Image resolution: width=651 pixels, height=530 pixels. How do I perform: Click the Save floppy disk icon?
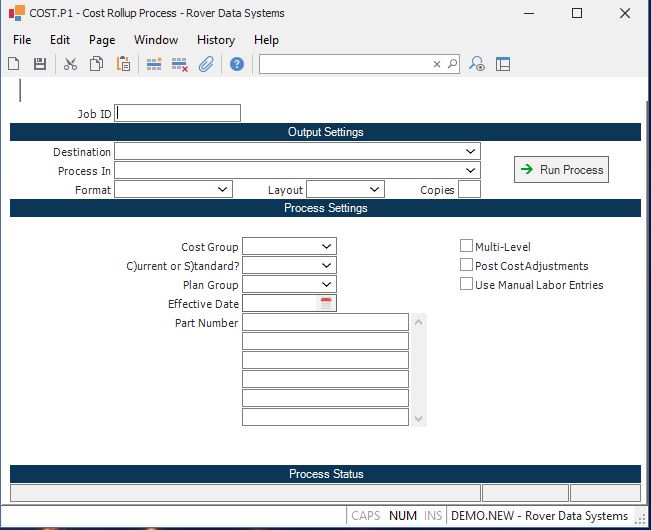point(40,64)
